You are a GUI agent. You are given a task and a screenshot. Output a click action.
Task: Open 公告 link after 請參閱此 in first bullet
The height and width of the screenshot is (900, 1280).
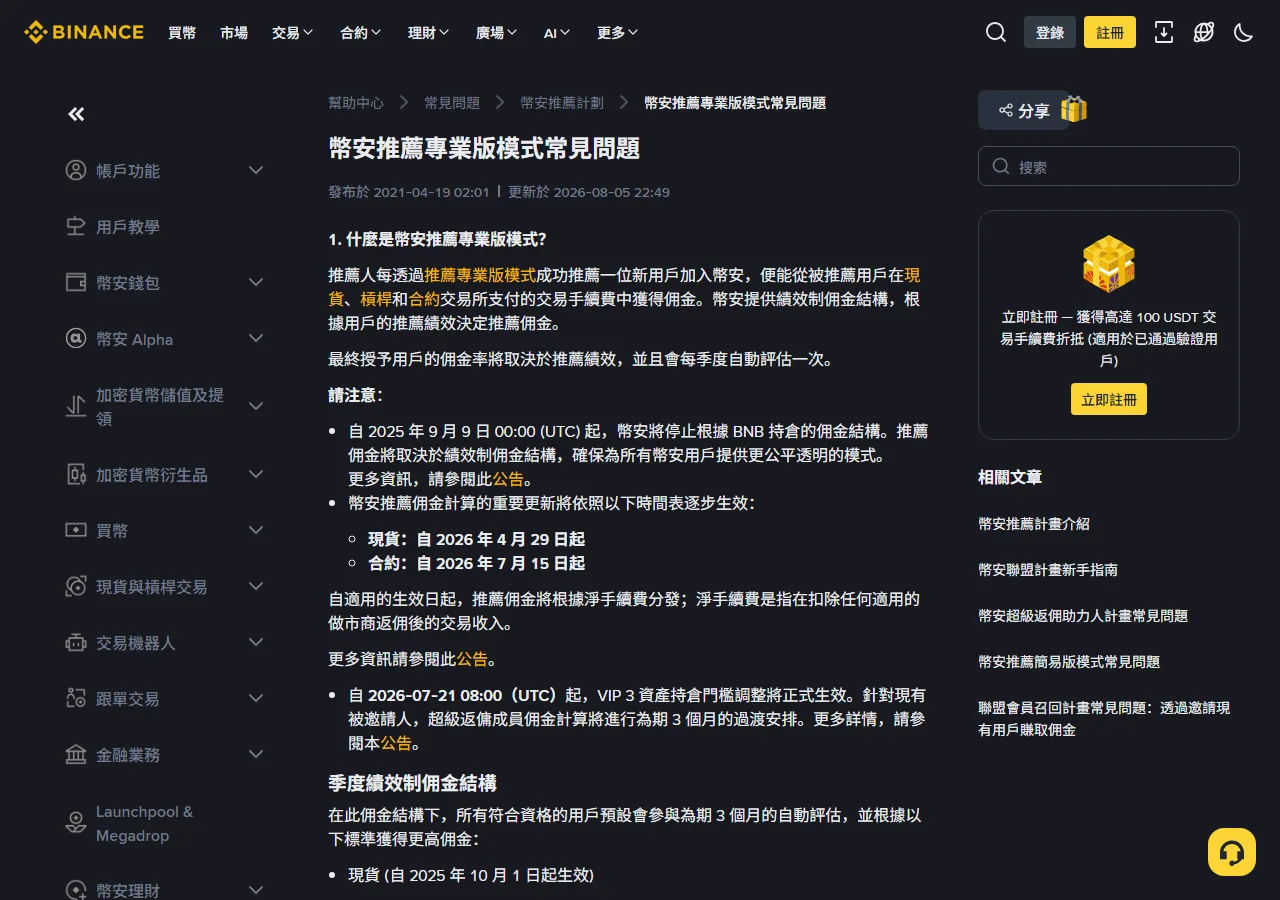click(x=508, y=479)
